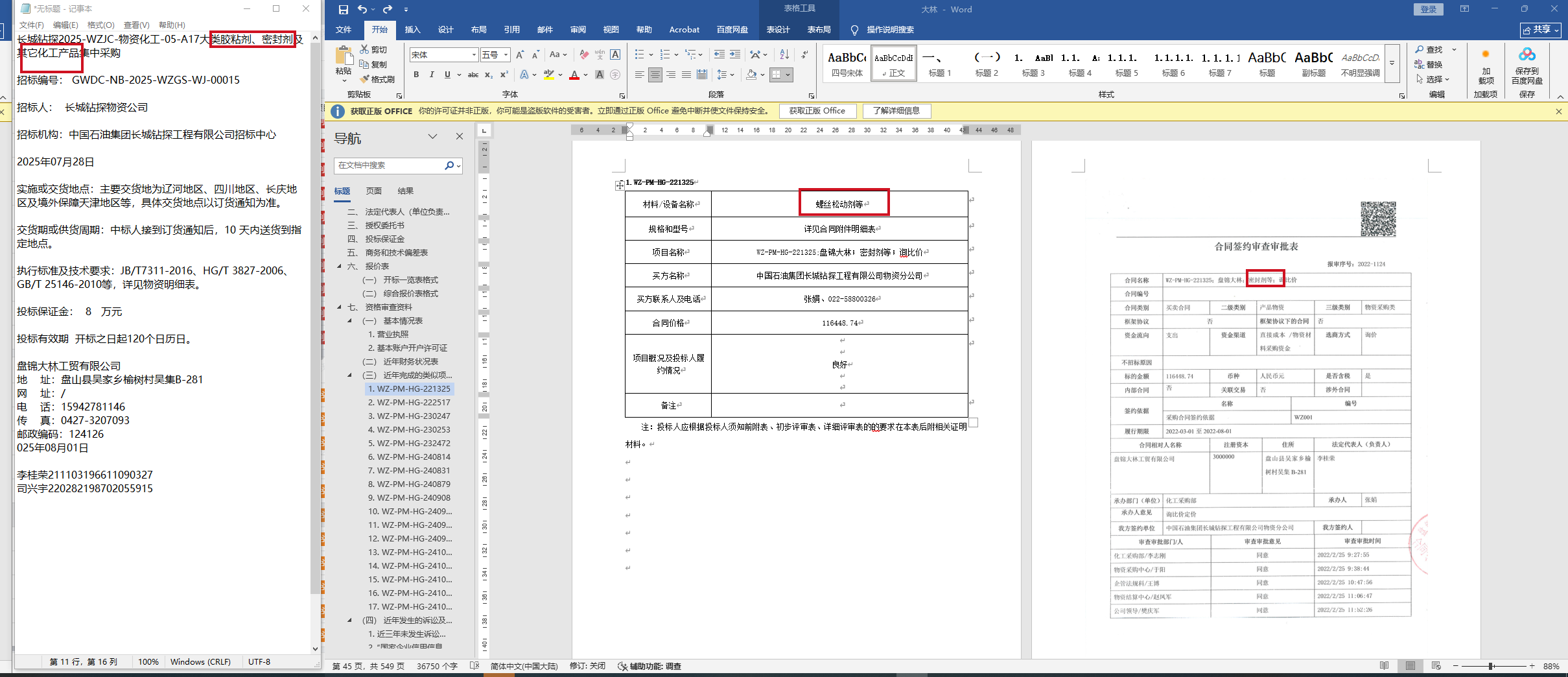Viewport: 1568px width, 677px height.
Task: Close the Navigation pane with its X
Action: tap(460, 136)
